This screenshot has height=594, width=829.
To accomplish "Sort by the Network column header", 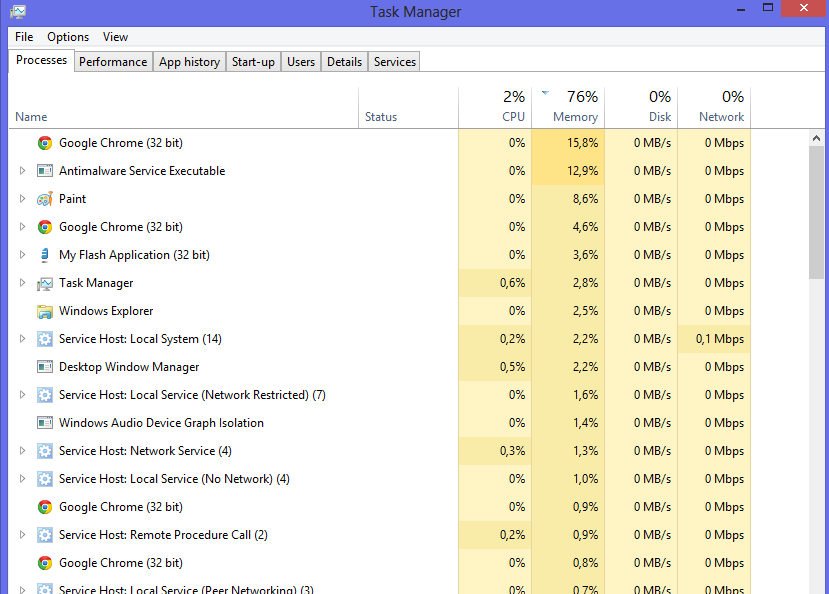I will point(714,108).
